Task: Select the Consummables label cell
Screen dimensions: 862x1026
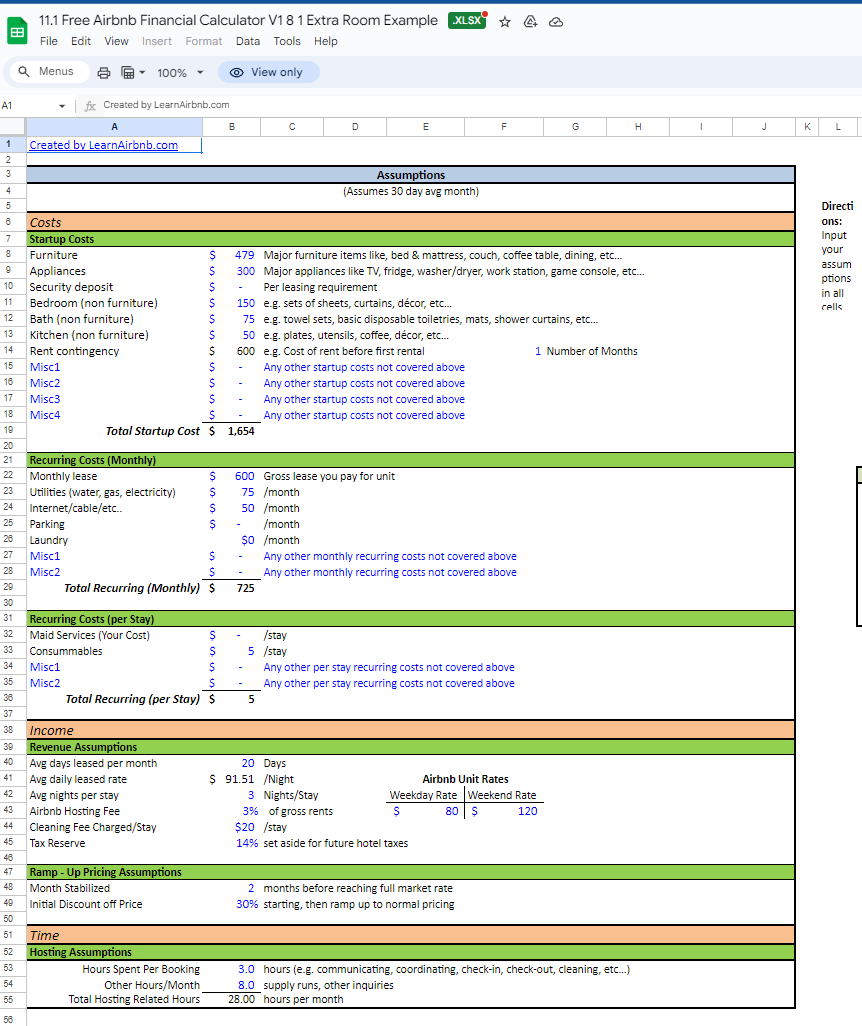Action: (66, 651)
